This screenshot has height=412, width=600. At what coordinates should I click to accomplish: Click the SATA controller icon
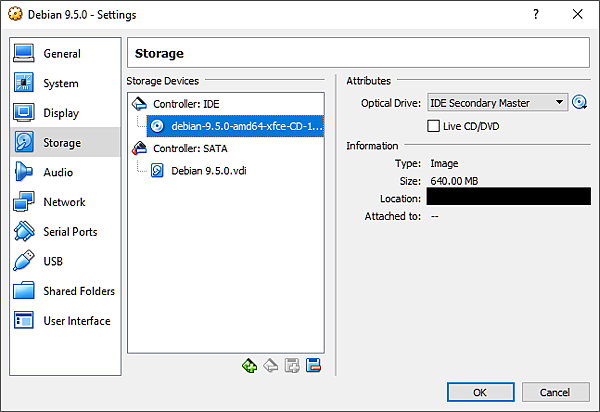pos(140,148)
